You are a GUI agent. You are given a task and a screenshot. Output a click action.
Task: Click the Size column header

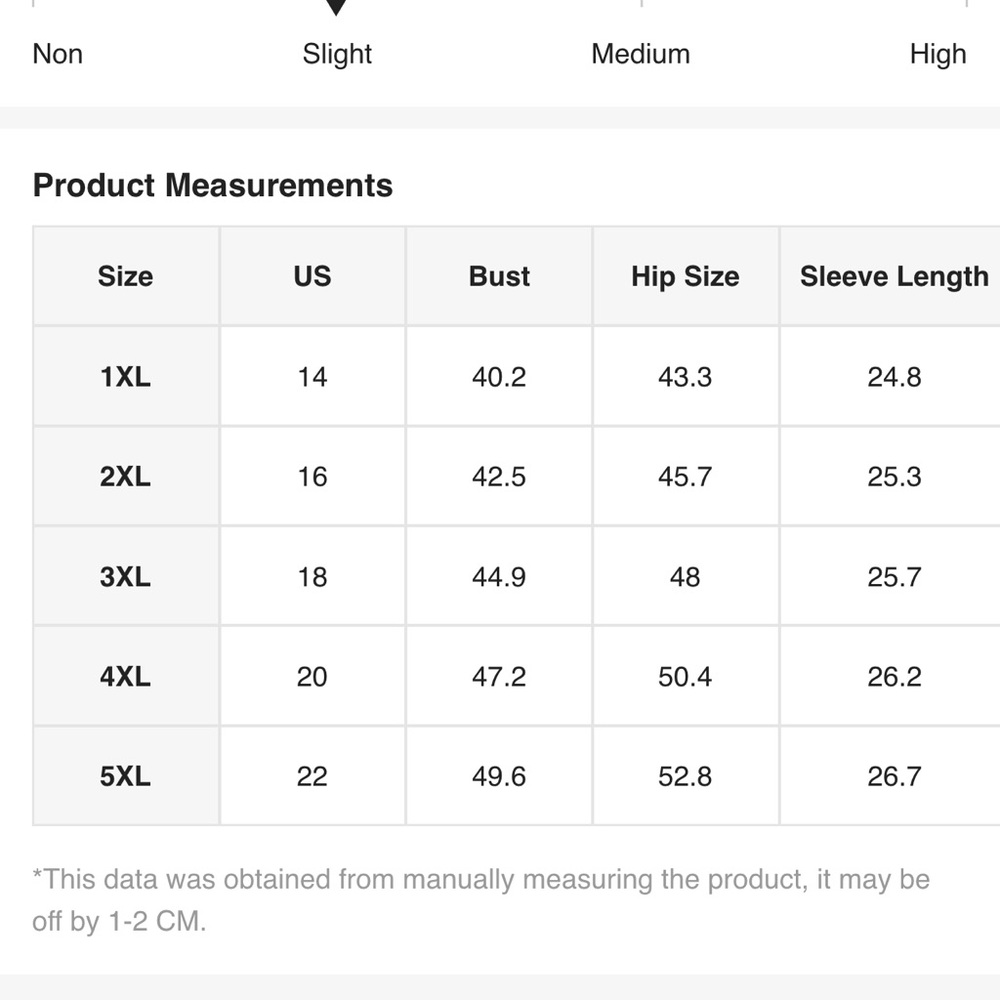pos(126,277)
